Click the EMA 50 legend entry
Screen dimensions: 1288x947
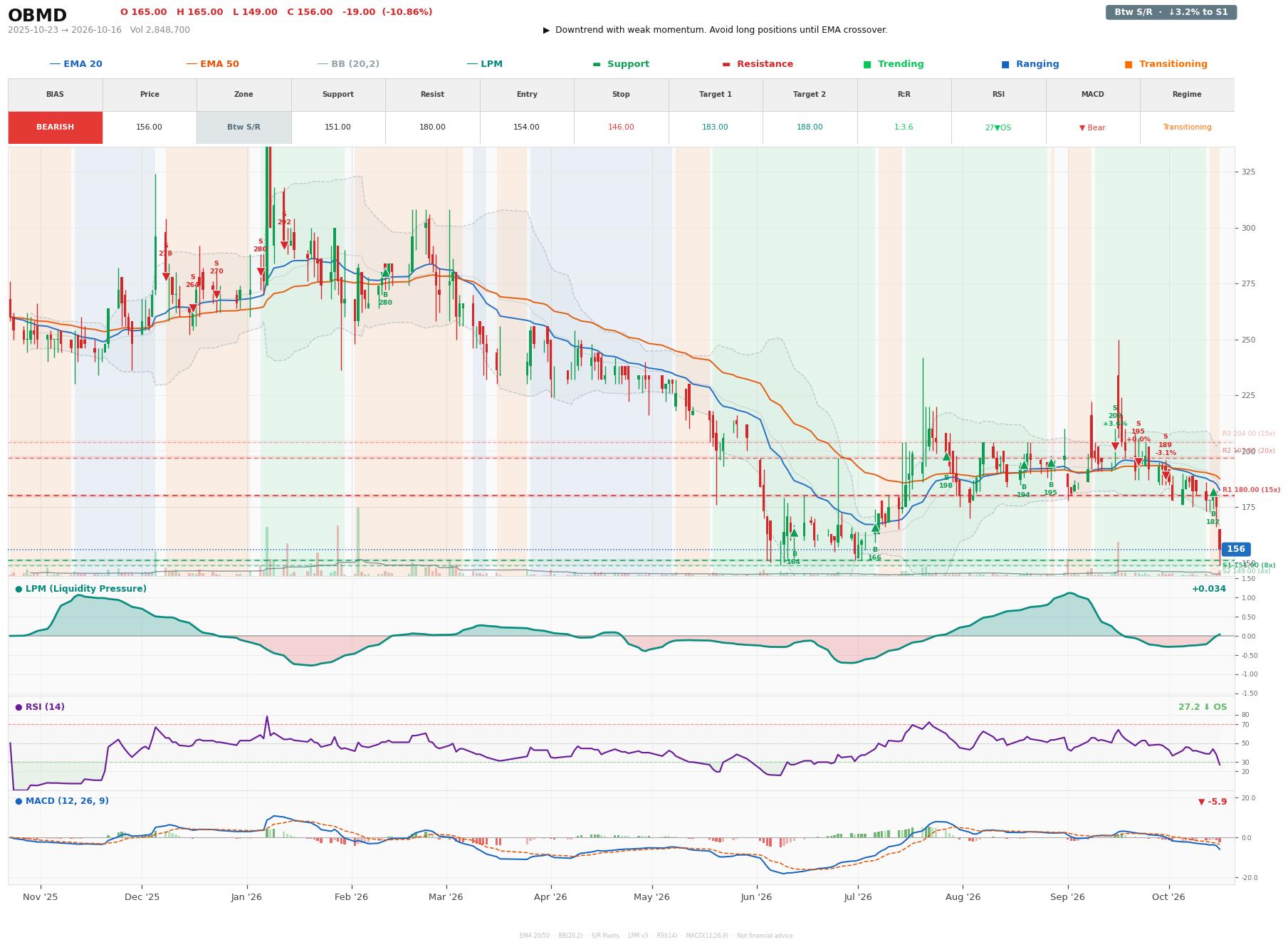(213, 64)
